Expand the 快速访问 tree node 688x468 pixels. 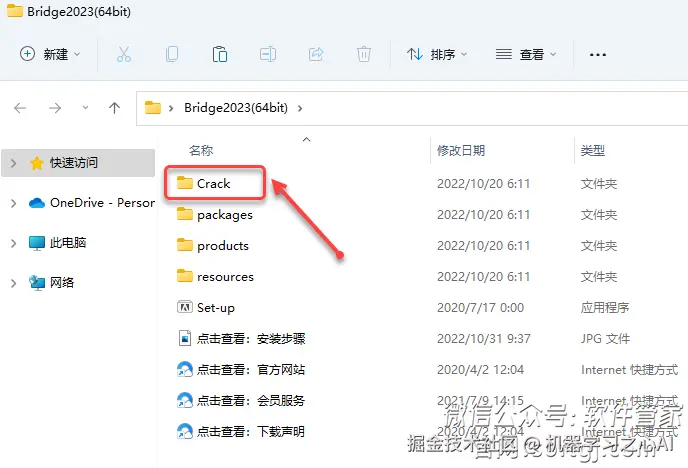[13, 163]
